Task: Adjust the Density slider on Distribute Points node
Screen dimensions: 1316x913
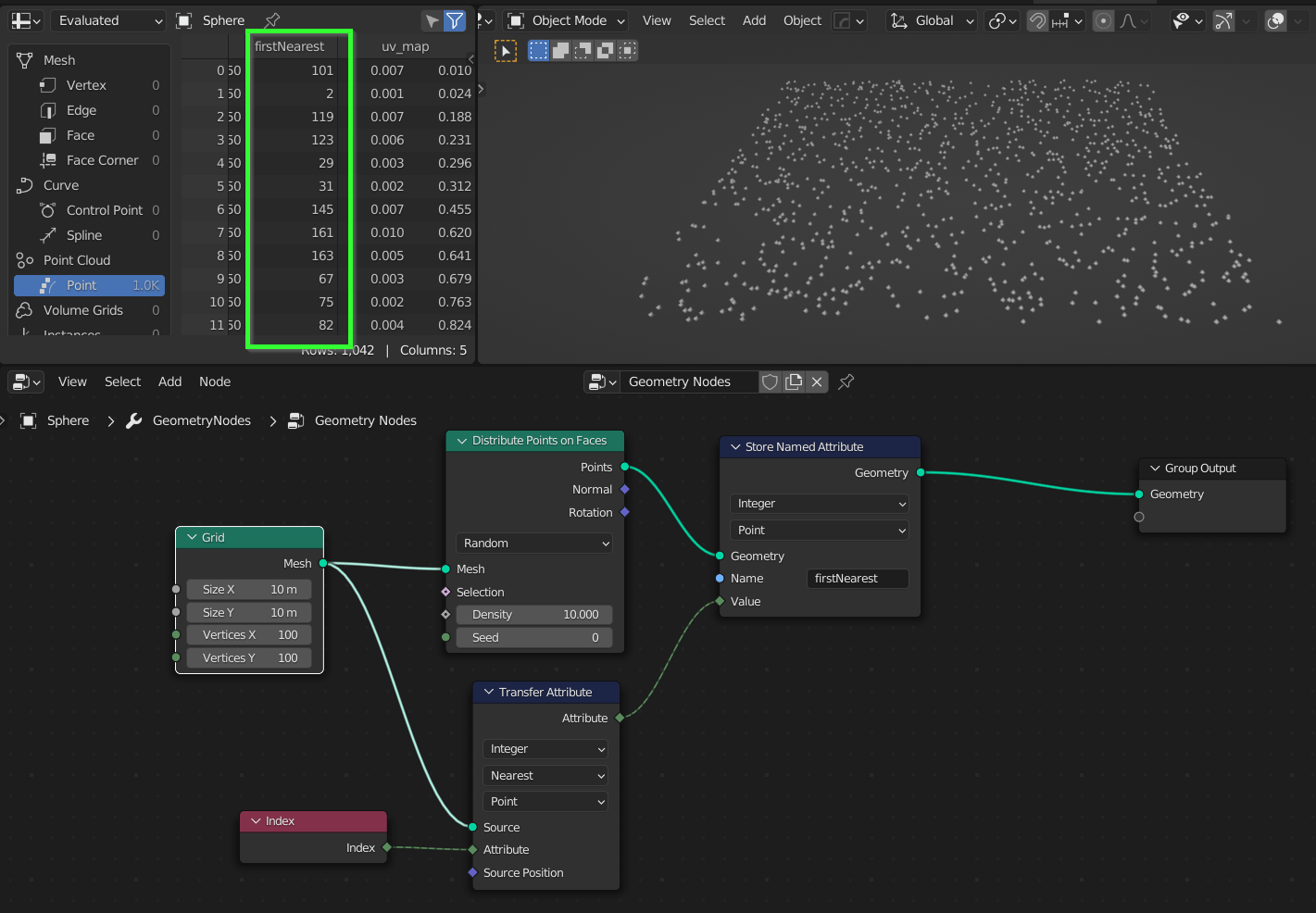Action: pyautogui.click(x=533, y=614)
